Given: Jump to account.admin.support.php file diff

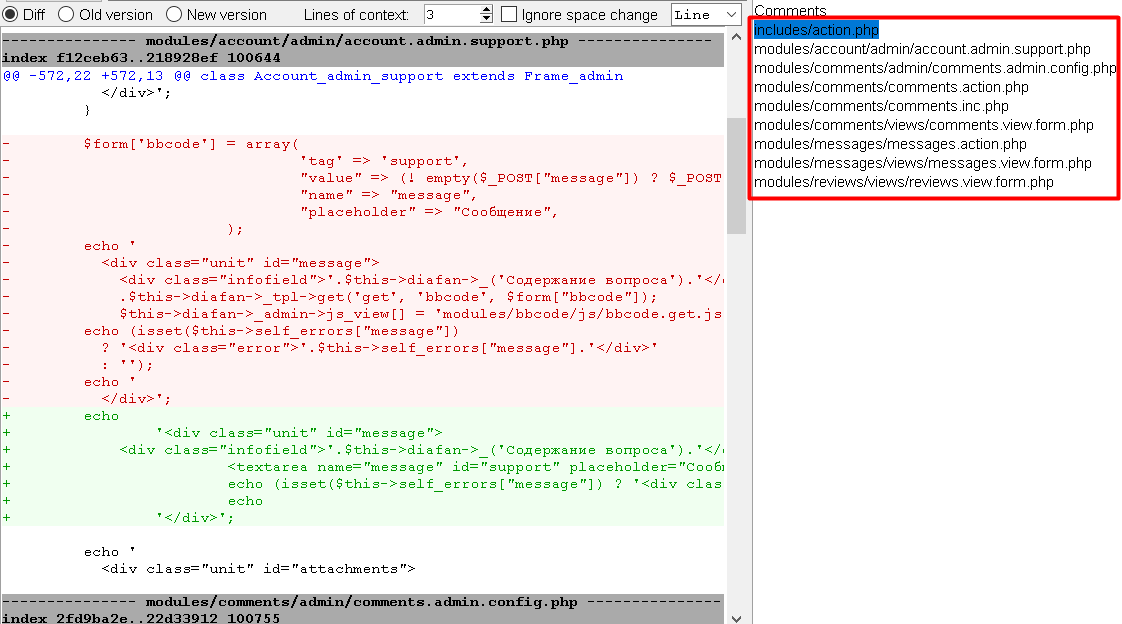Looking at the screenshot, I should pyautogui.click(x=922, y=49).
